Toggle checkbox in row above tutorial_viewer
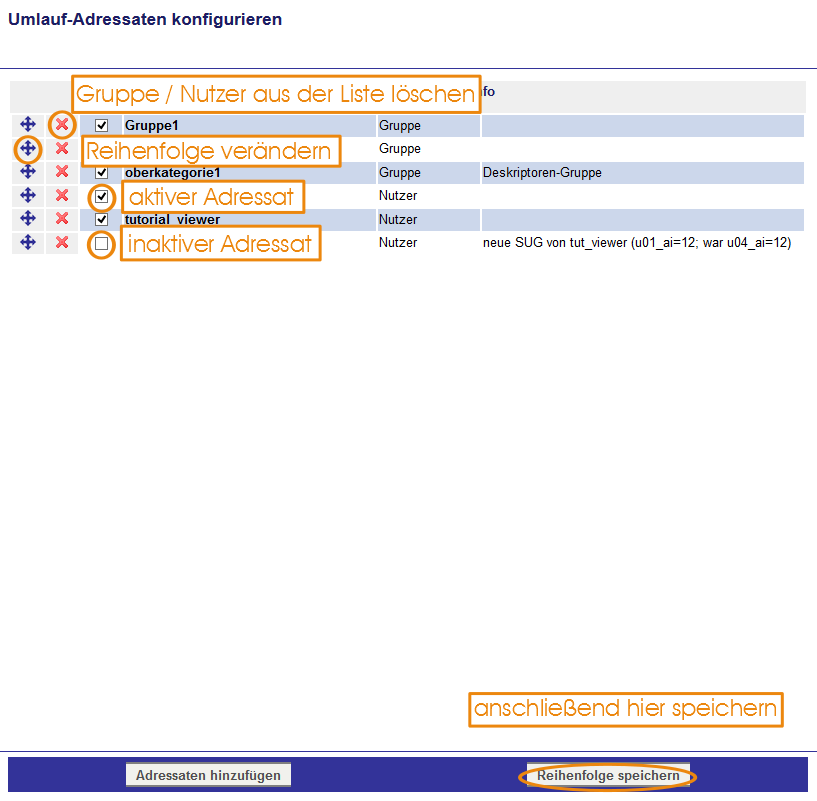 click(x=102, y=196)
